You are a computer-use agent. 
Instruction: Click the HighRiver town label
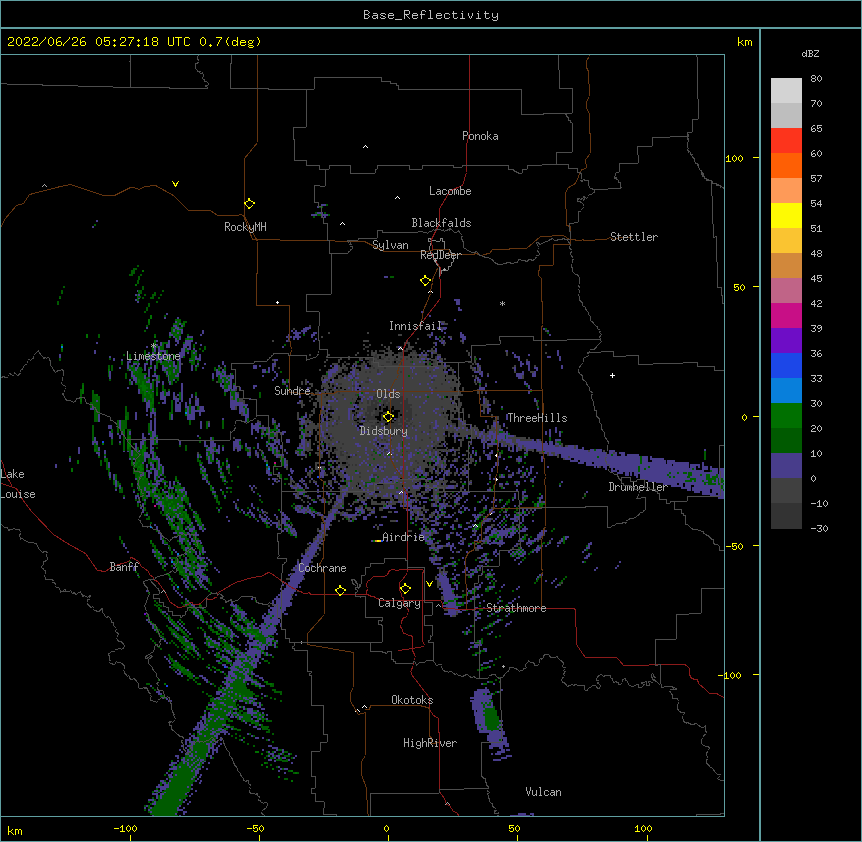(x=430, y=743)
